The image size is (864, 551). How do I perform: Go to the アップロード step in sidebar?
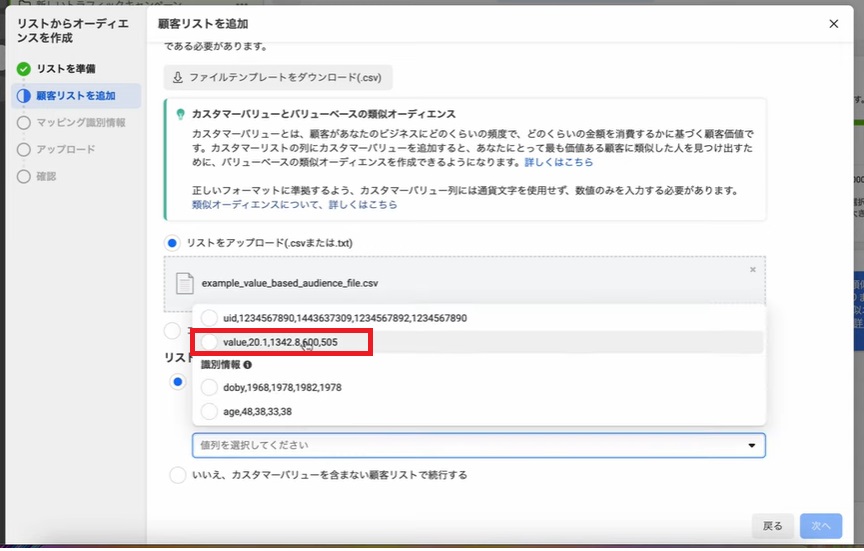(x=66, y=150)
